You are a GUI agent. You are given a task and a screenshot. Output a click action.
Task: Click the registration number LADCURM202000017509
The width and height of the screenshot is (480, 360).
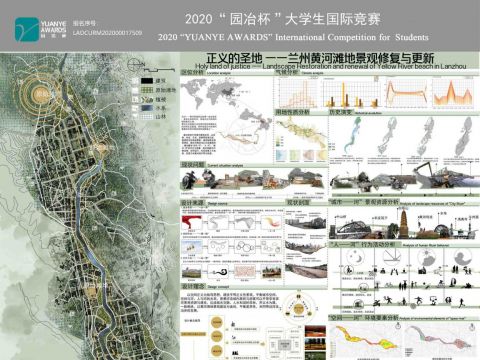[107, 33]
